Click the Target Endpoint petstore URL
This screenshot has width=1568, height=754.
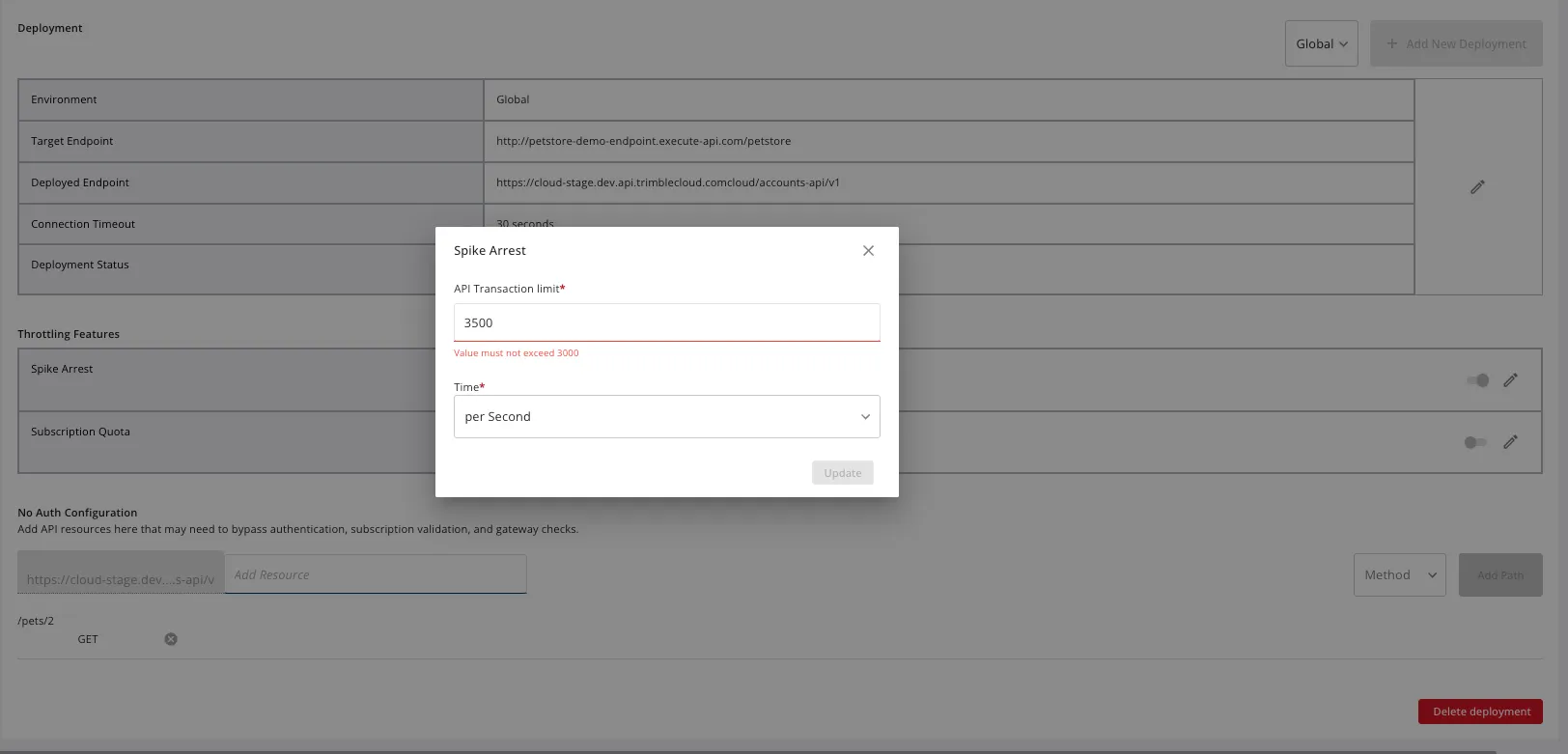[x=643, y=141]
